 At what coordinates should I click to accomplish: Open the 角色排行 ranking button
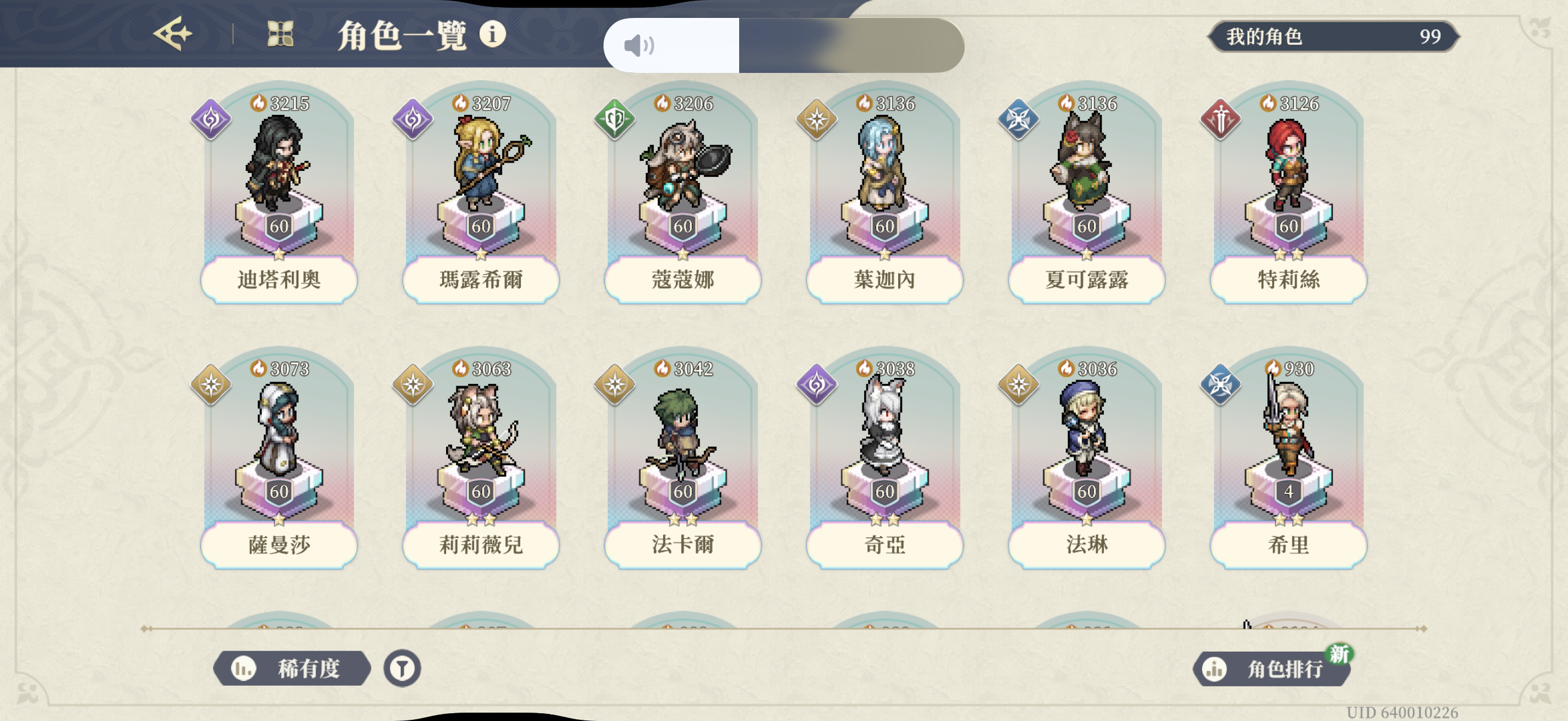tap(1271, 668)
